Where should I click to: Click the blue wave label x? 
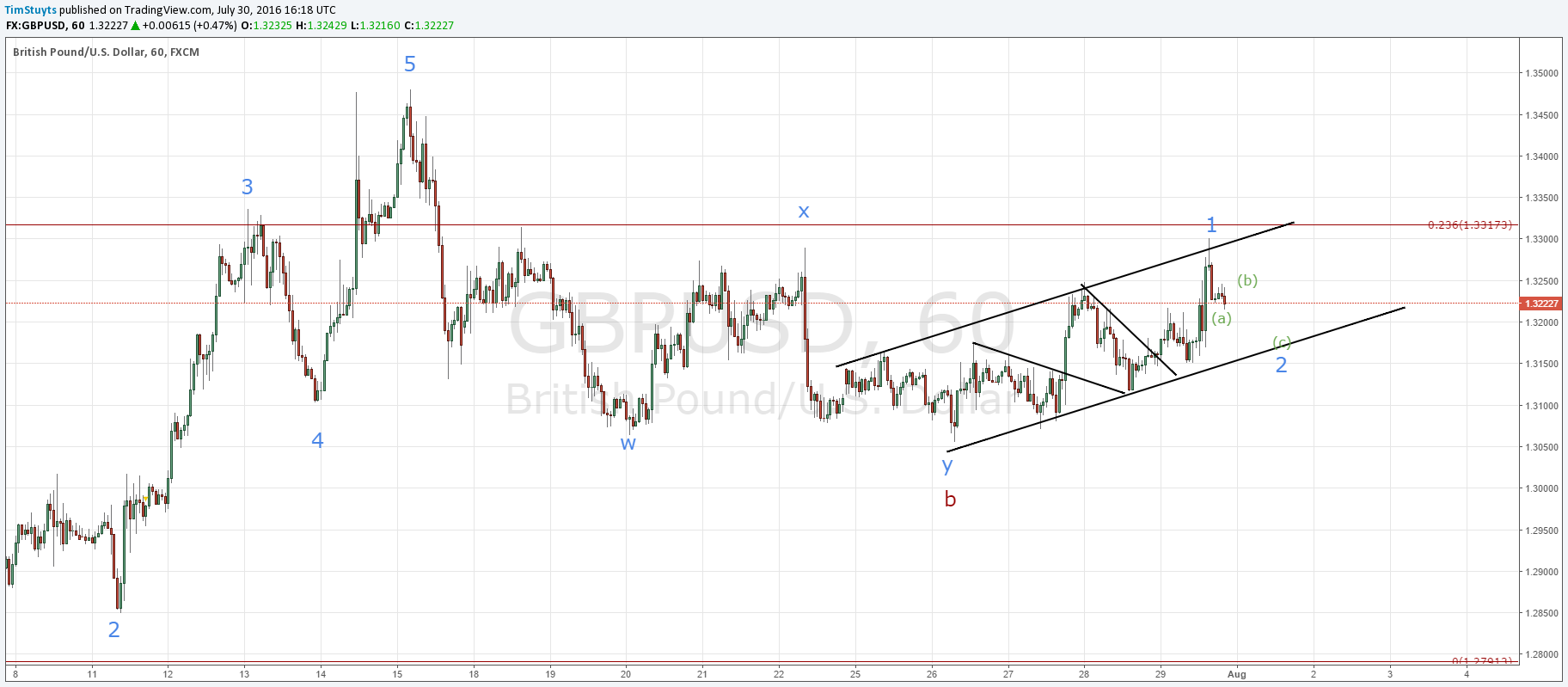click(804, 212)
